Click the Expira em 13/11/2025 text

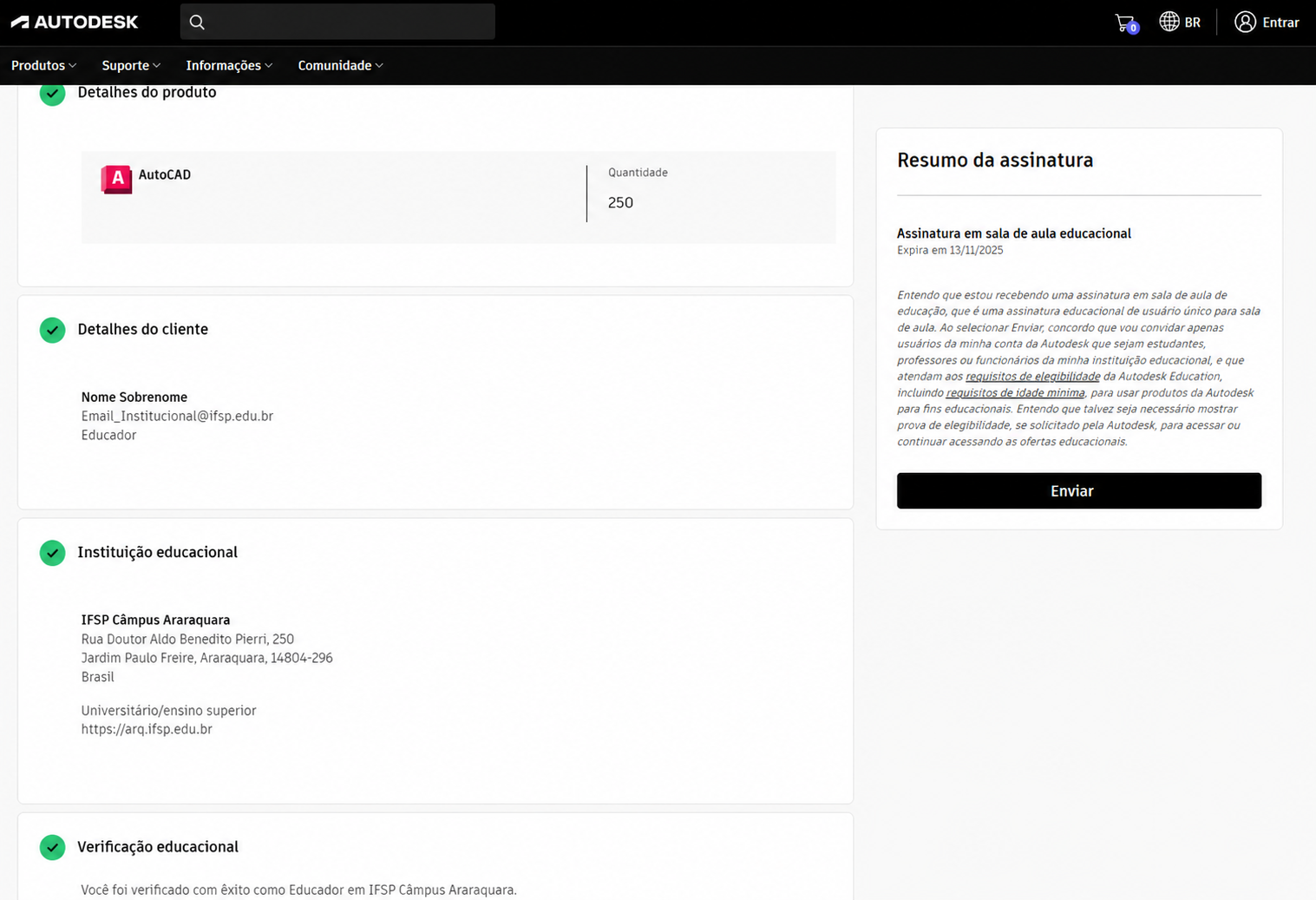click(x=950, y=250)
